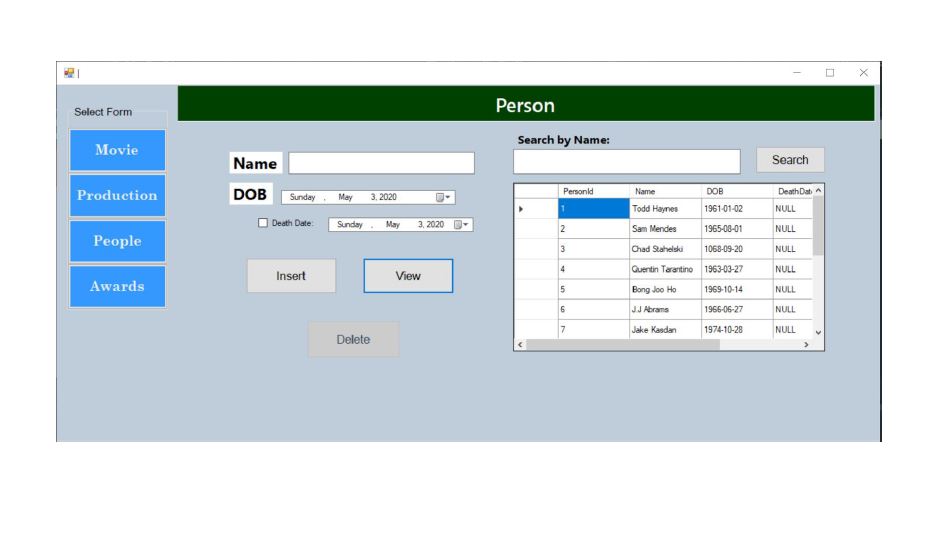
Task: Select the J.J Abrams name cell
Action: point(665,310)
